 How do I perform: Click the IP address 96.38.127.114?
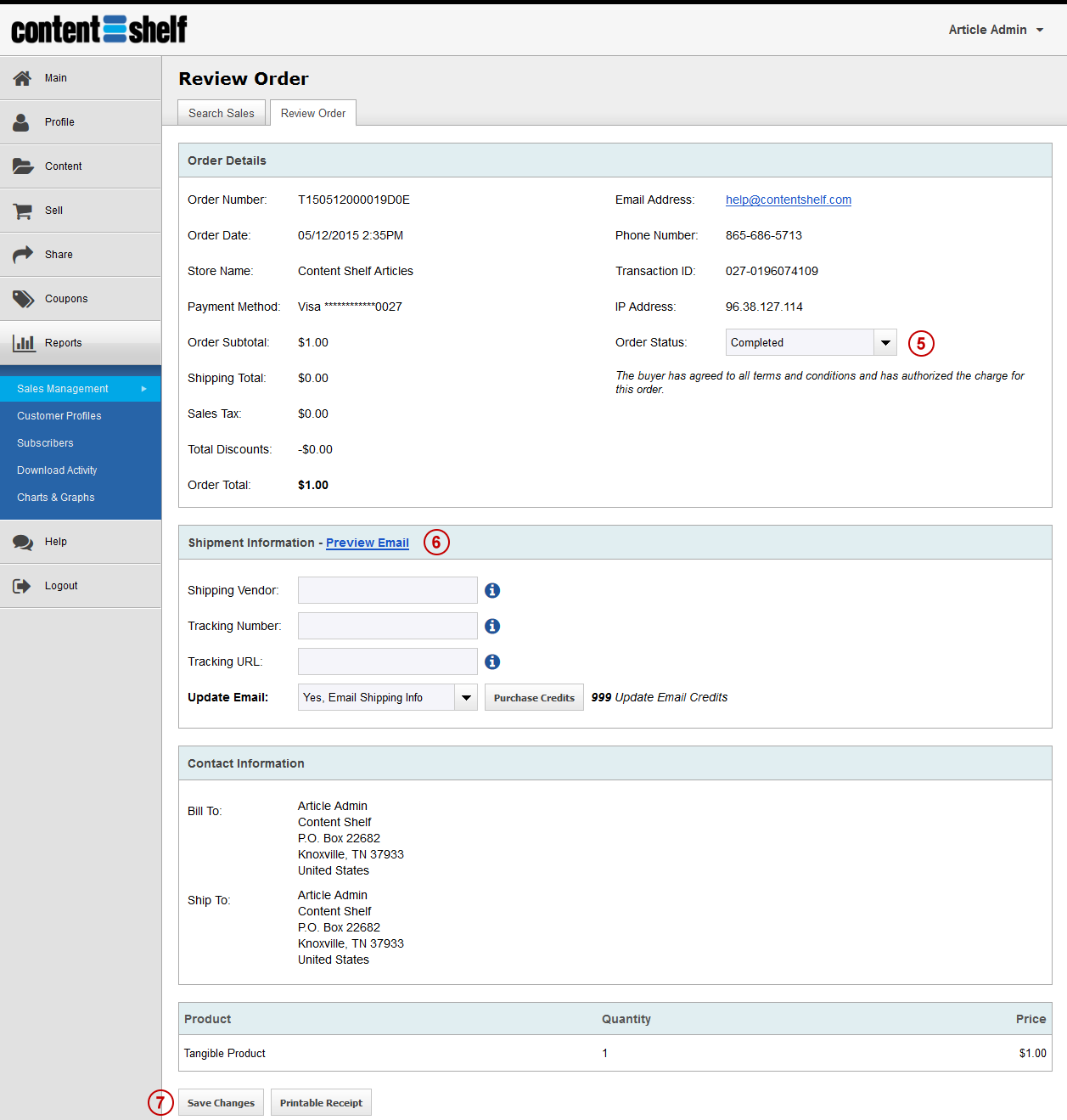pyautogui.click(x=764, y=307)
